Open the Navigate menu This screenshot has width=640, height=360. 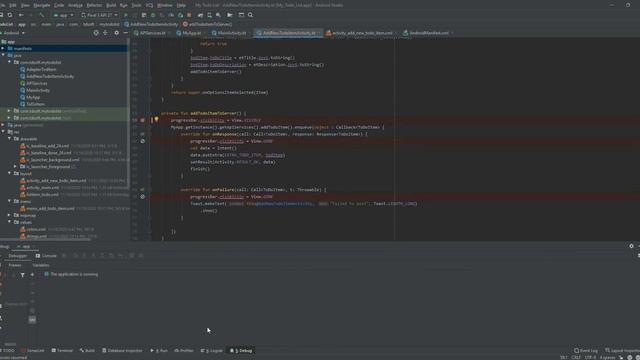click(x=42, y=5)
